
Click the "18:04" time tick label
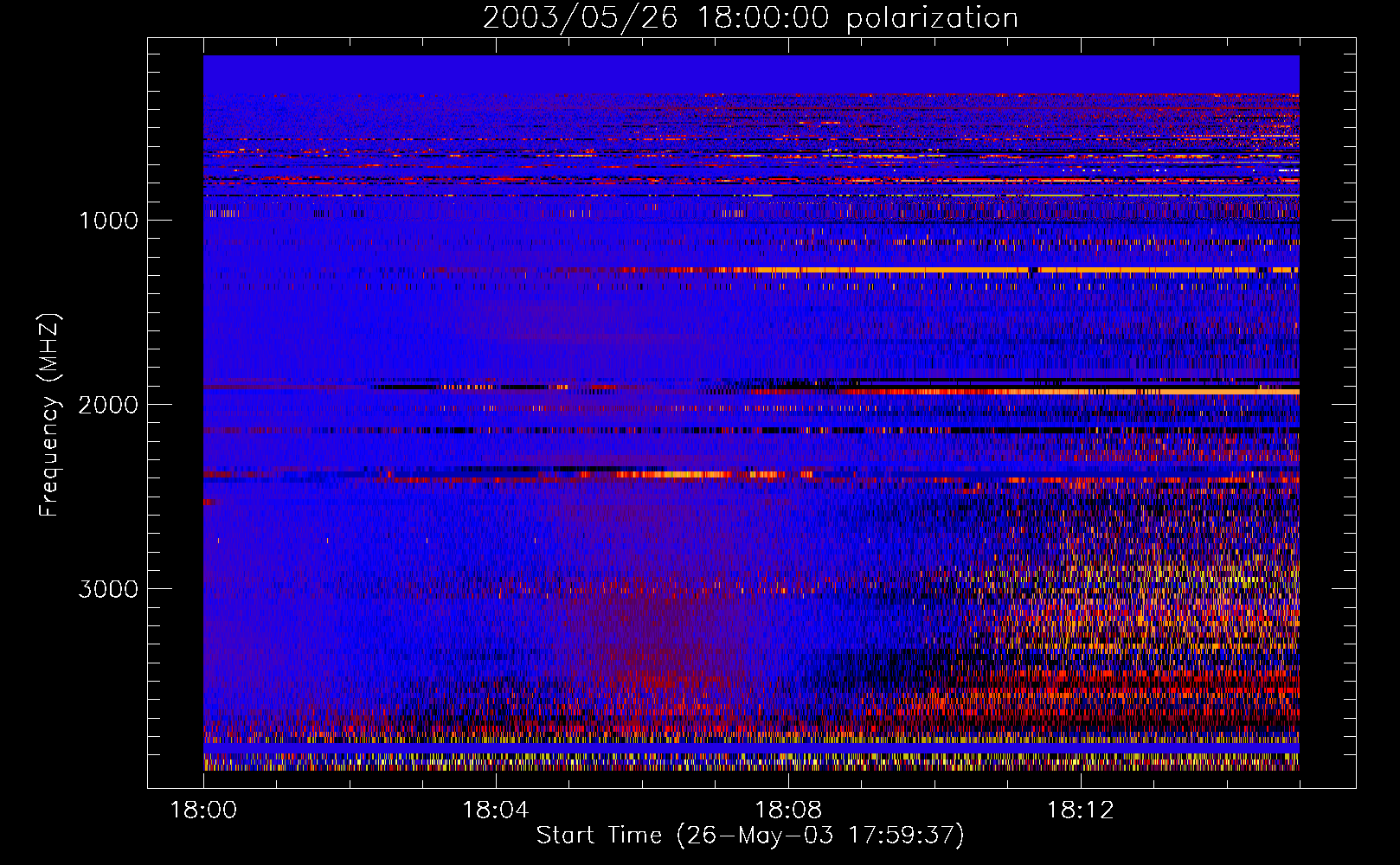(496, 811)
